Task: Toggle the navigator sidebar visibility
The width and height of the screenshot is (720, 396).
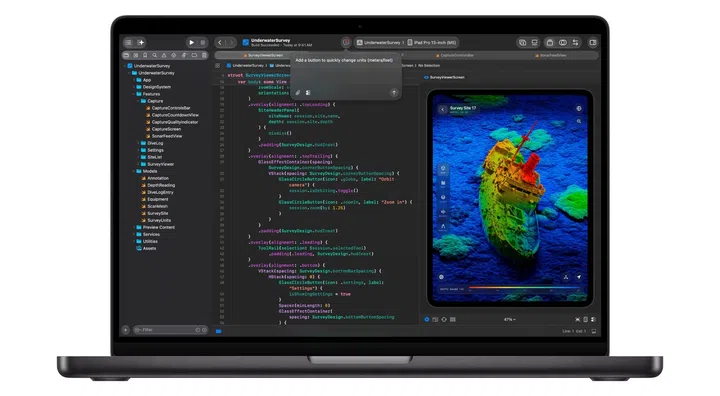Action: coord(129,43)
